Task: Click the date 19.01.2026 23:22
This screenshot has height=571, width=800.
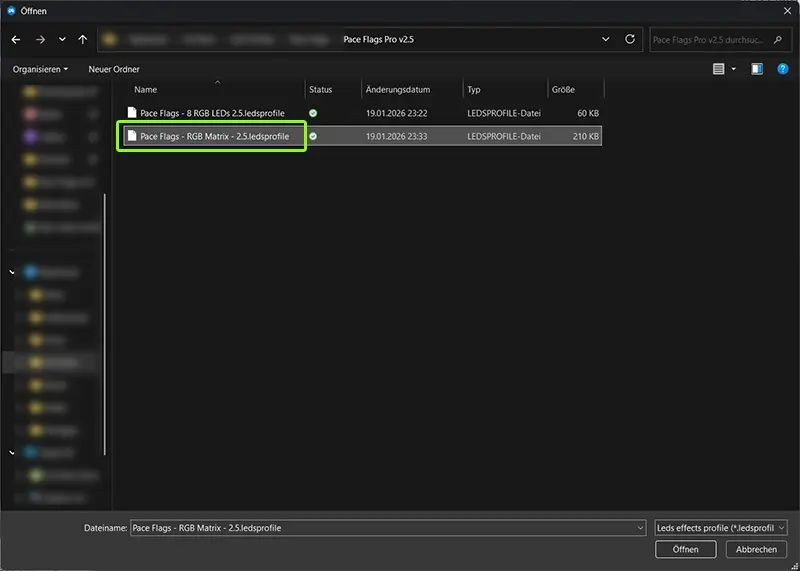Action: 396,113
